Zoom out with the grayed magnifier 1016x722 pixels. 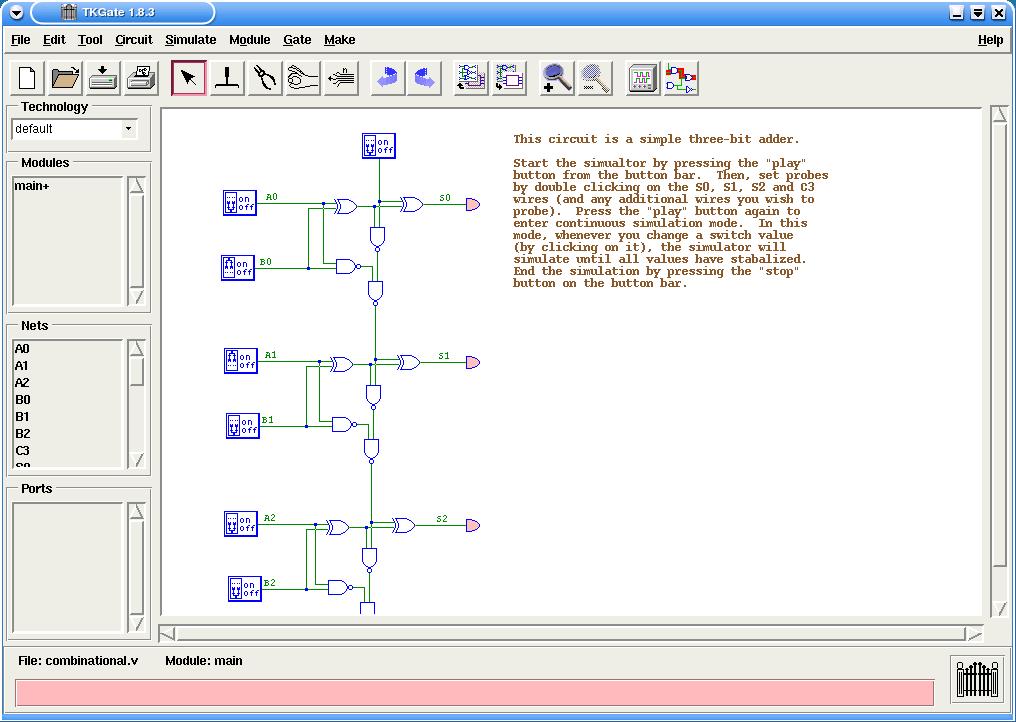pyautogui.click(x=595, y=78)
